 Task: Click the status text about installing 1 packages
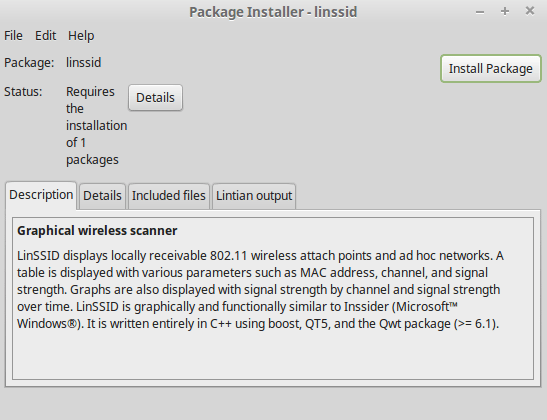pyautogui.click(x=97, y=126)
